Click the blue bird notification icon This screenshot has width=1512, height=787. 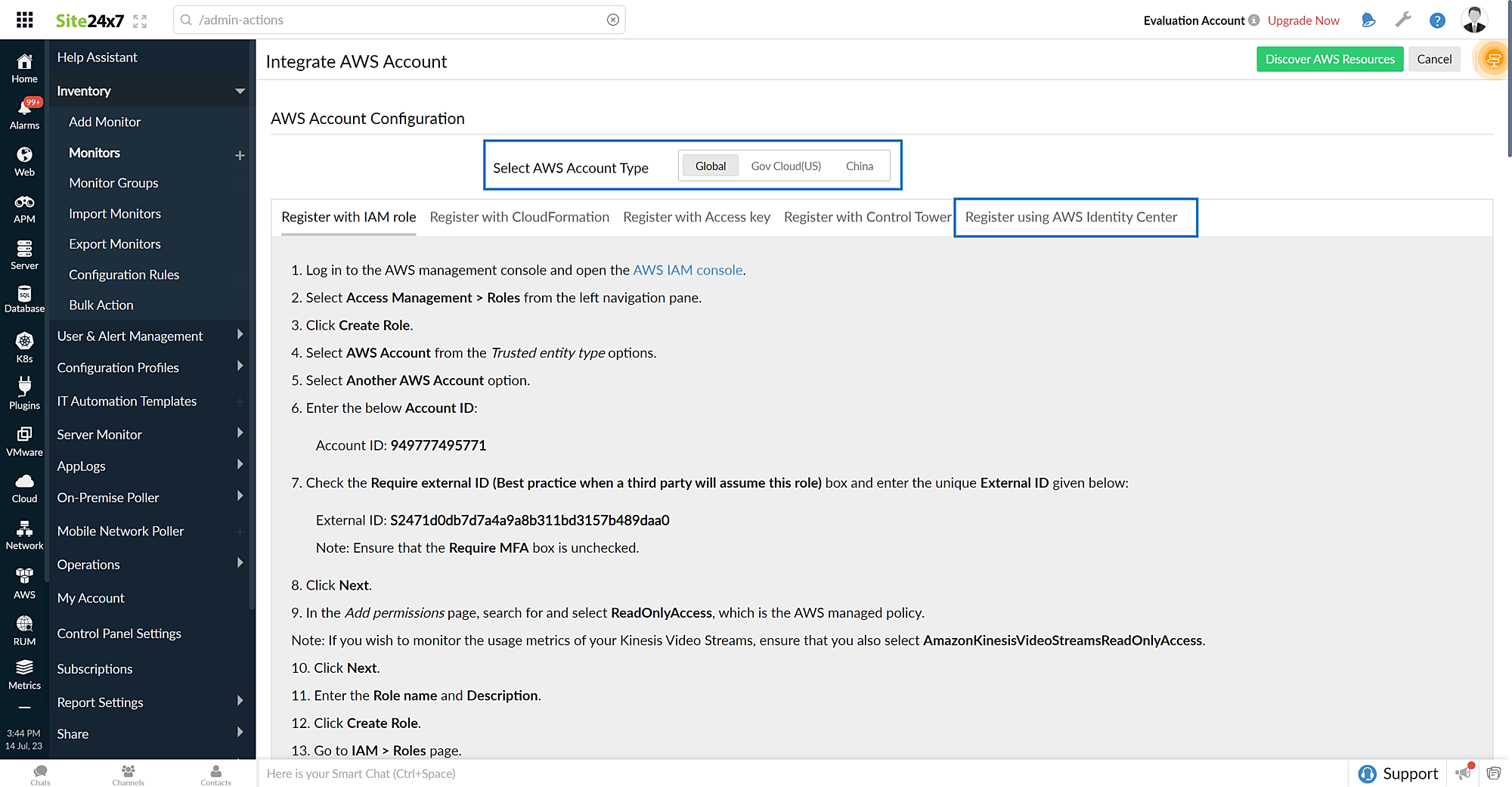(x=1368, y=20)
